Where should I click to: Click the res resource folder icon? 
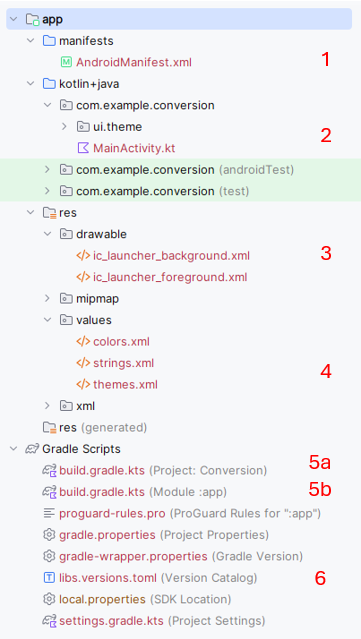click(49, 213)
